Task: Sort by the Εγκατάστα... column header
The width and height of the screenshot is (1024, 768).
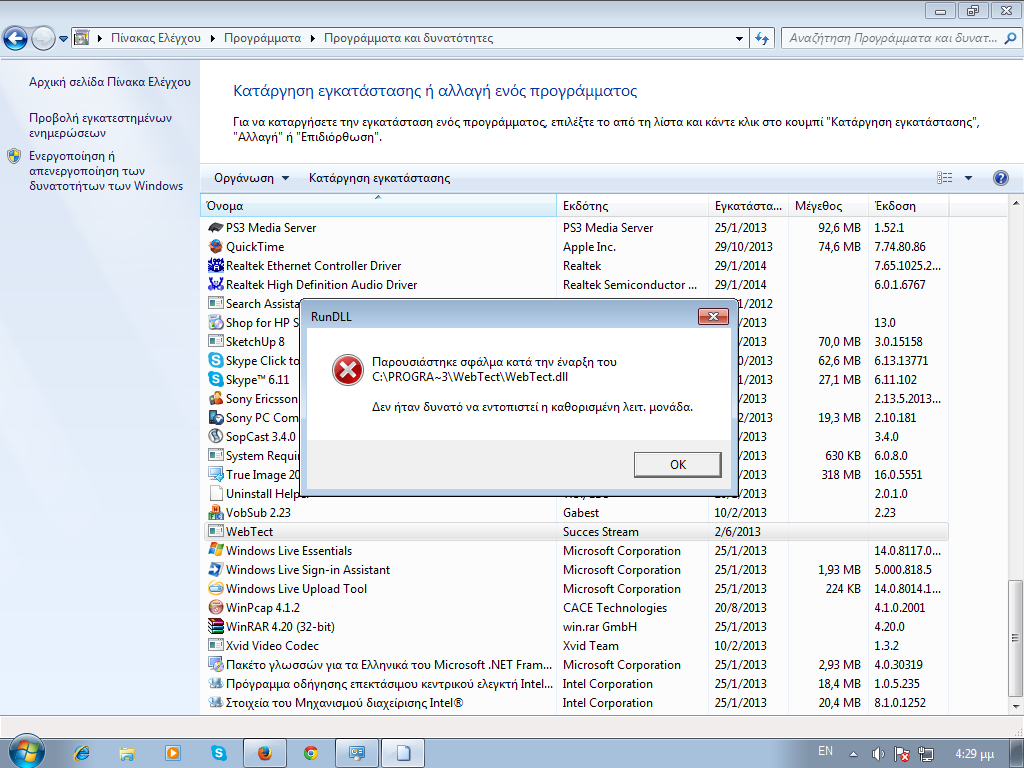Action: point(748,206)
